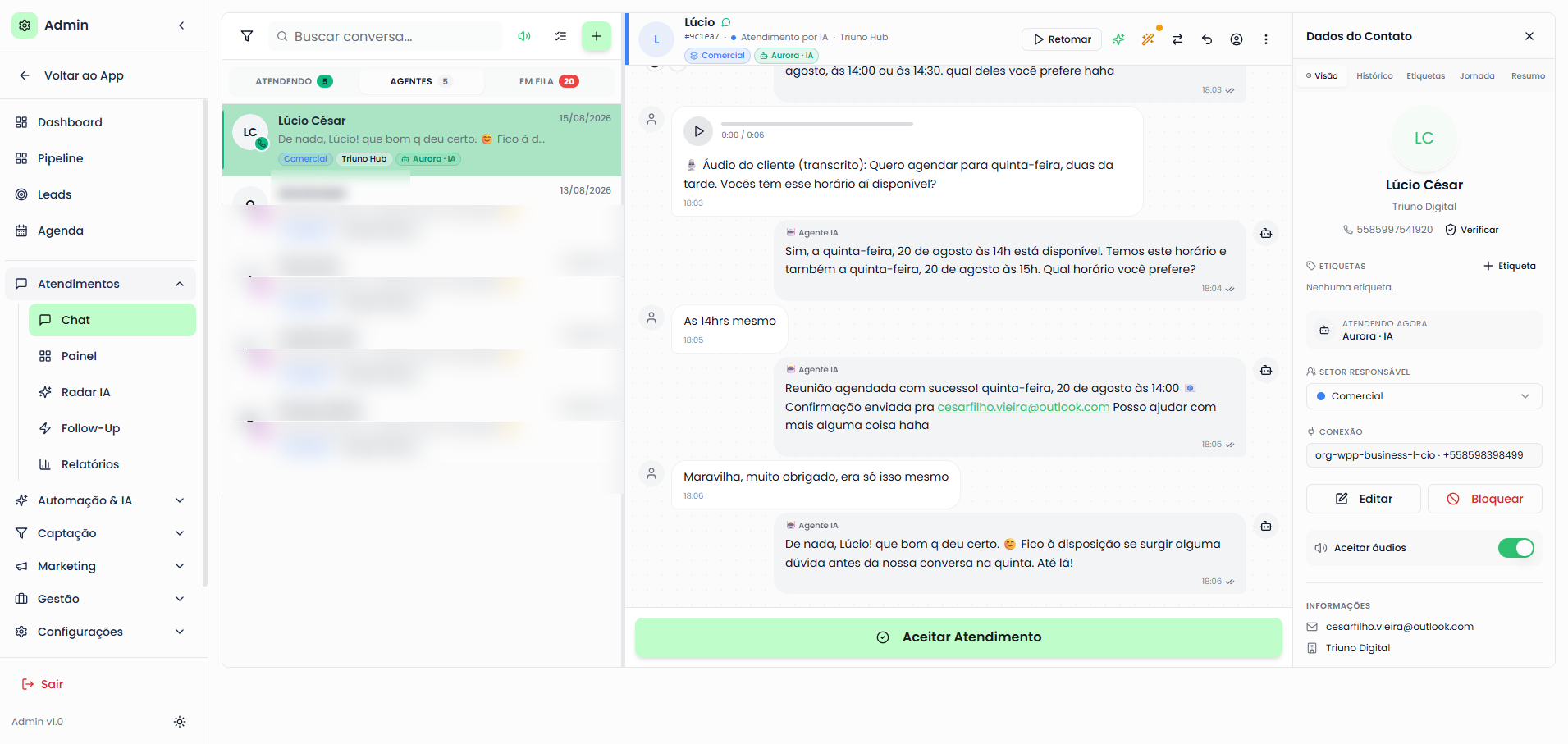
Task: Open the Etiquetas tab in contact panel
Action: point(1426,75)
